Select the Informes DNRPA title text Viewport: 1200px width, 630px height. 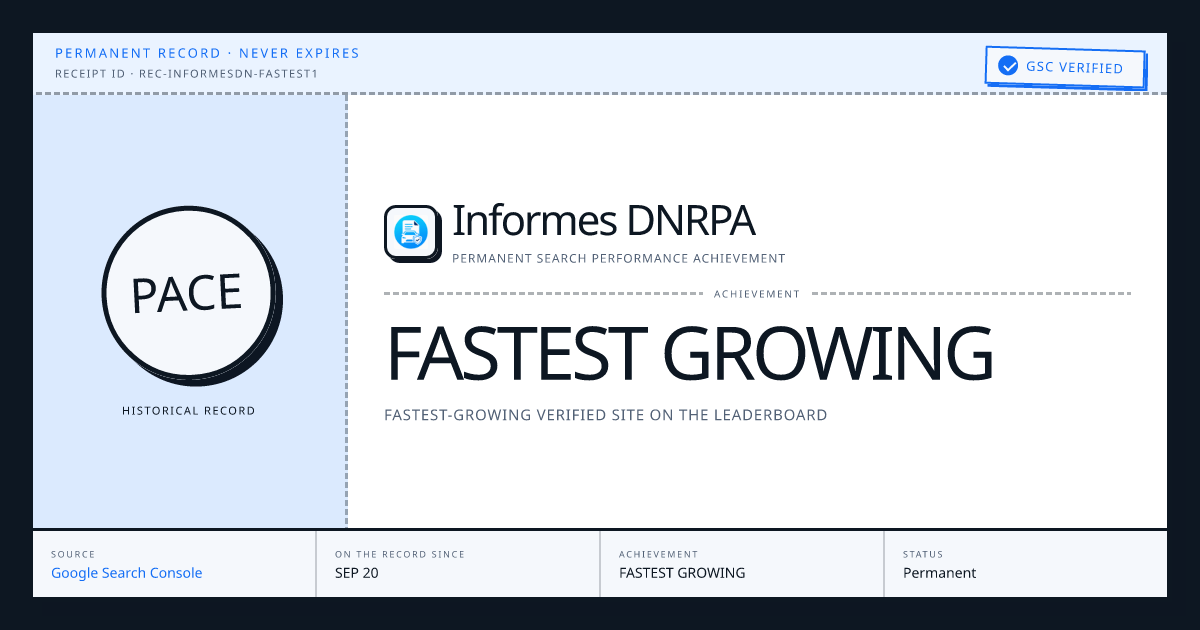(x=603, y=221)
